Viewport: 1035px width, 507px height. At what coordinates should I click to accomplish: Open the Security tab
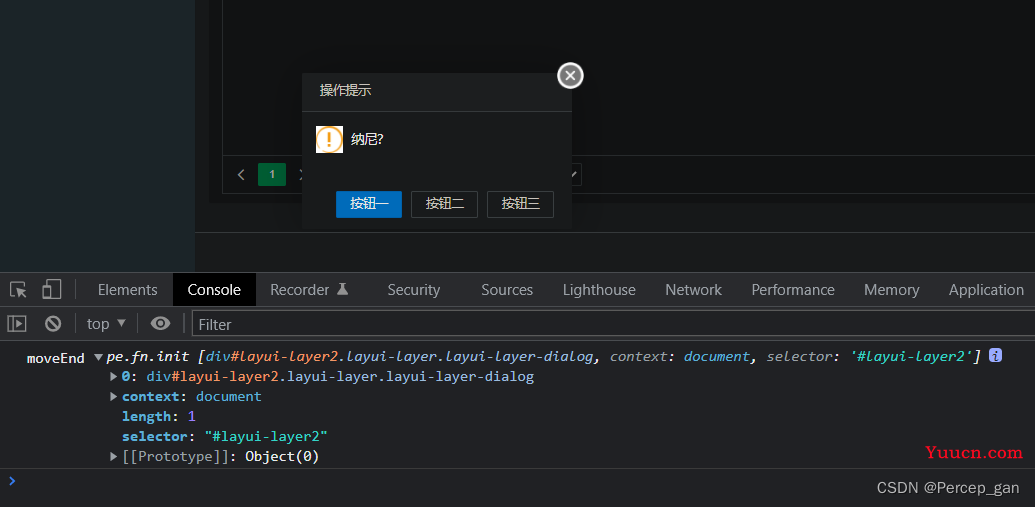414,290
